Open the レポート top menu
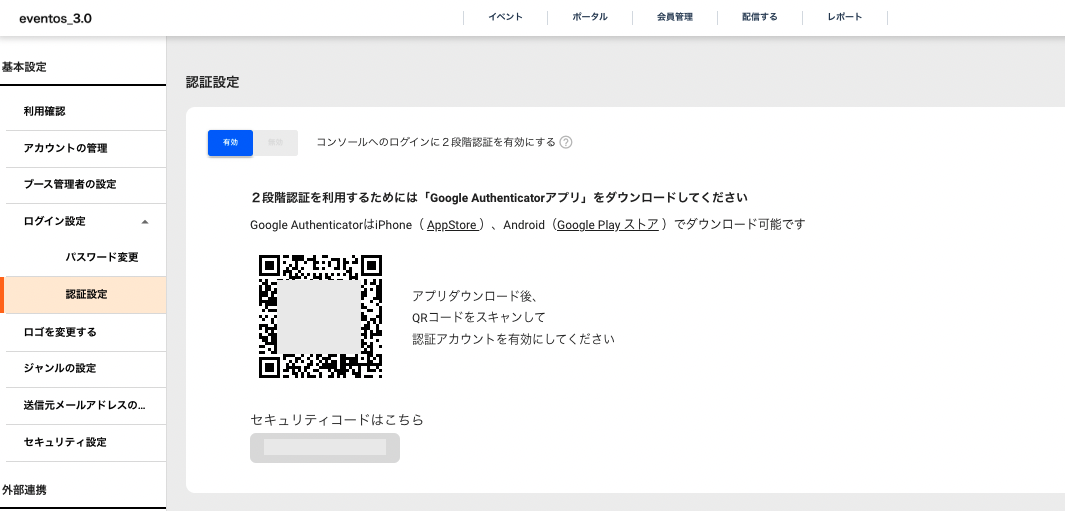The height and width of the screenshot is (511, 1065). coord(845,17)
